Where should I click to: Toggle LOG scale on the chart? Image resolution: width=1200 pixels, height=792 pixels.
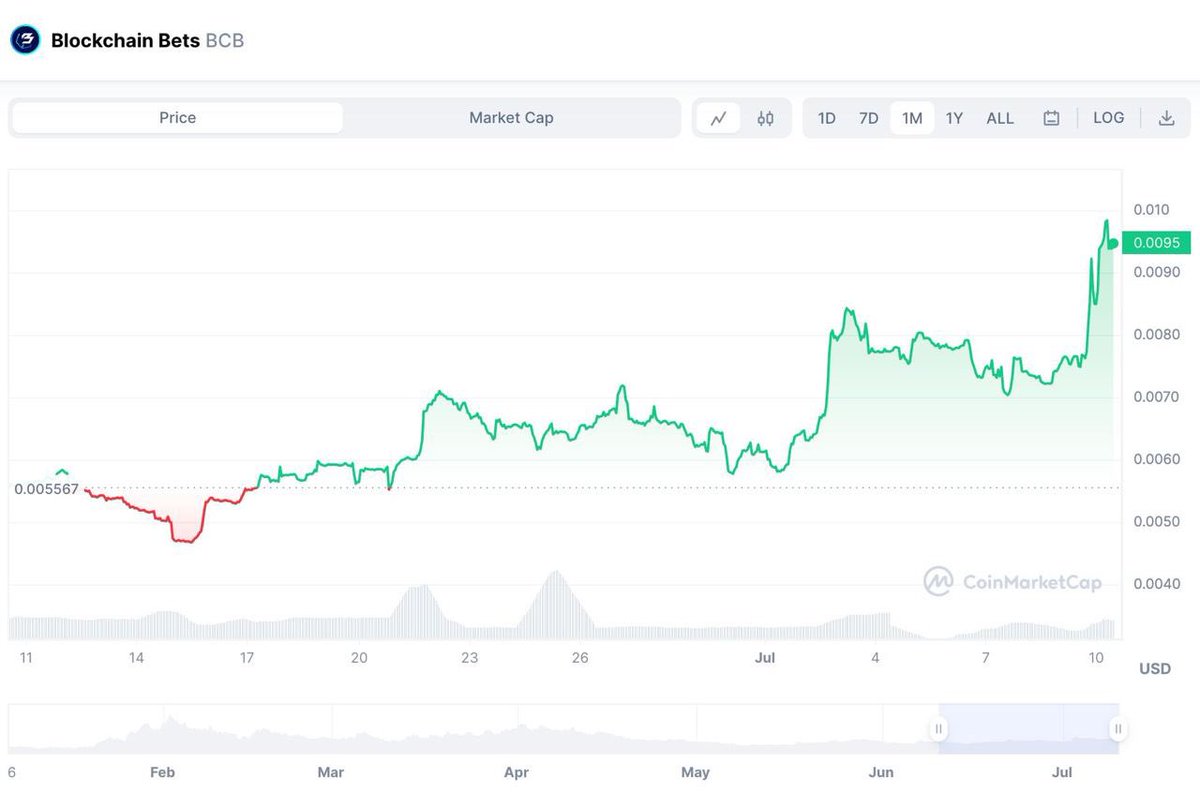[x=1109, y=118]
